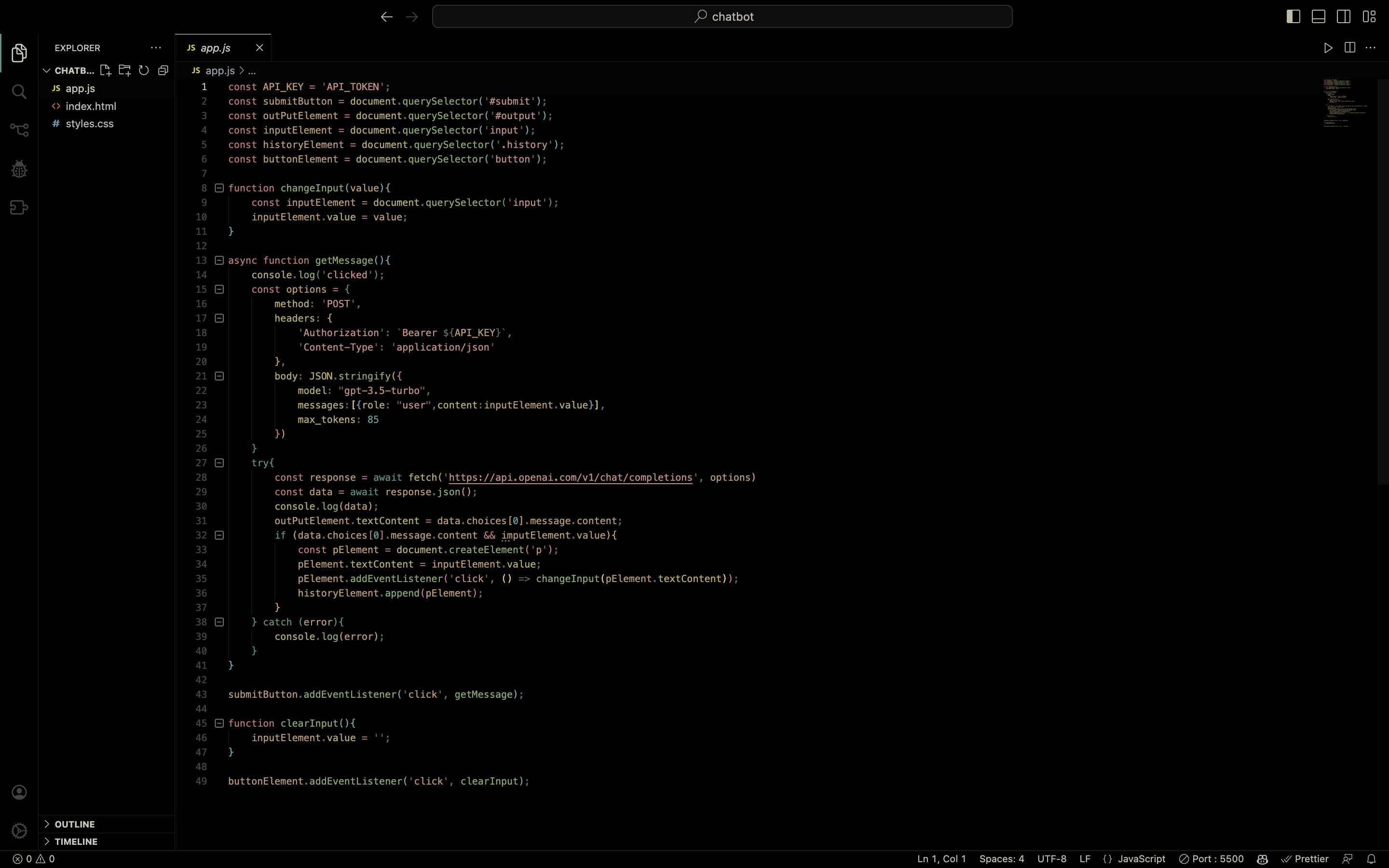Image resolution: width=1389 pixels, height=868 pixels.
Task: Click the New File icon in explorer
Action: [105, 70]
